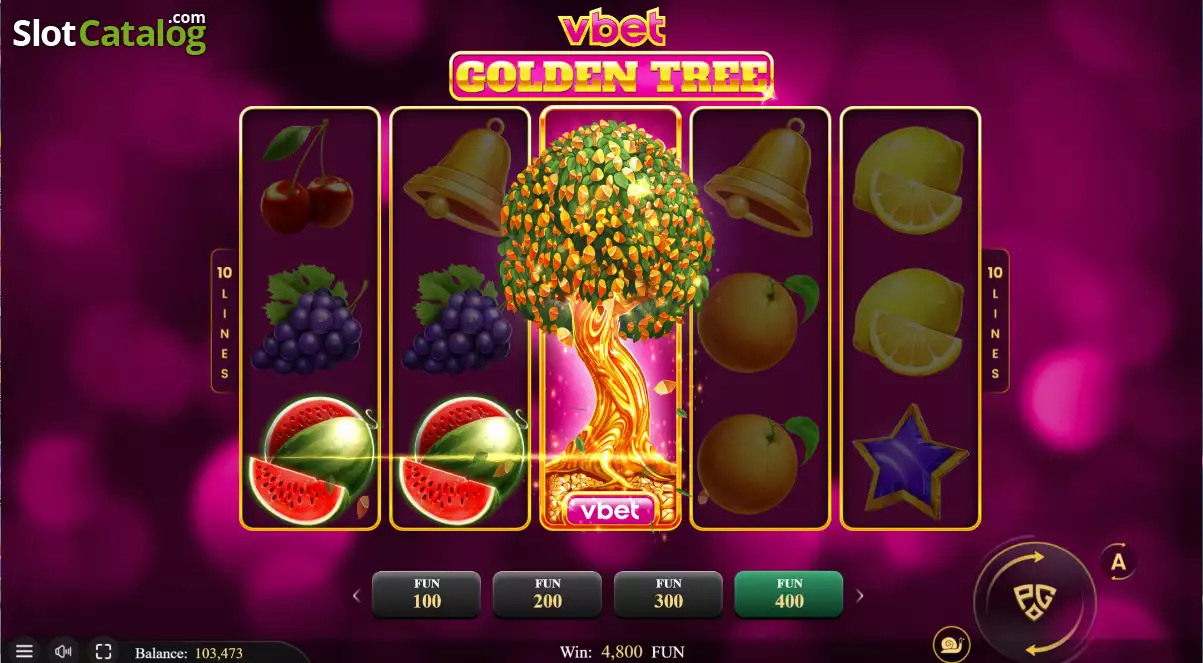1203x663 pixels.
Task: Click the cherries symbol on first reel
Action: click(x=306, y=178)
